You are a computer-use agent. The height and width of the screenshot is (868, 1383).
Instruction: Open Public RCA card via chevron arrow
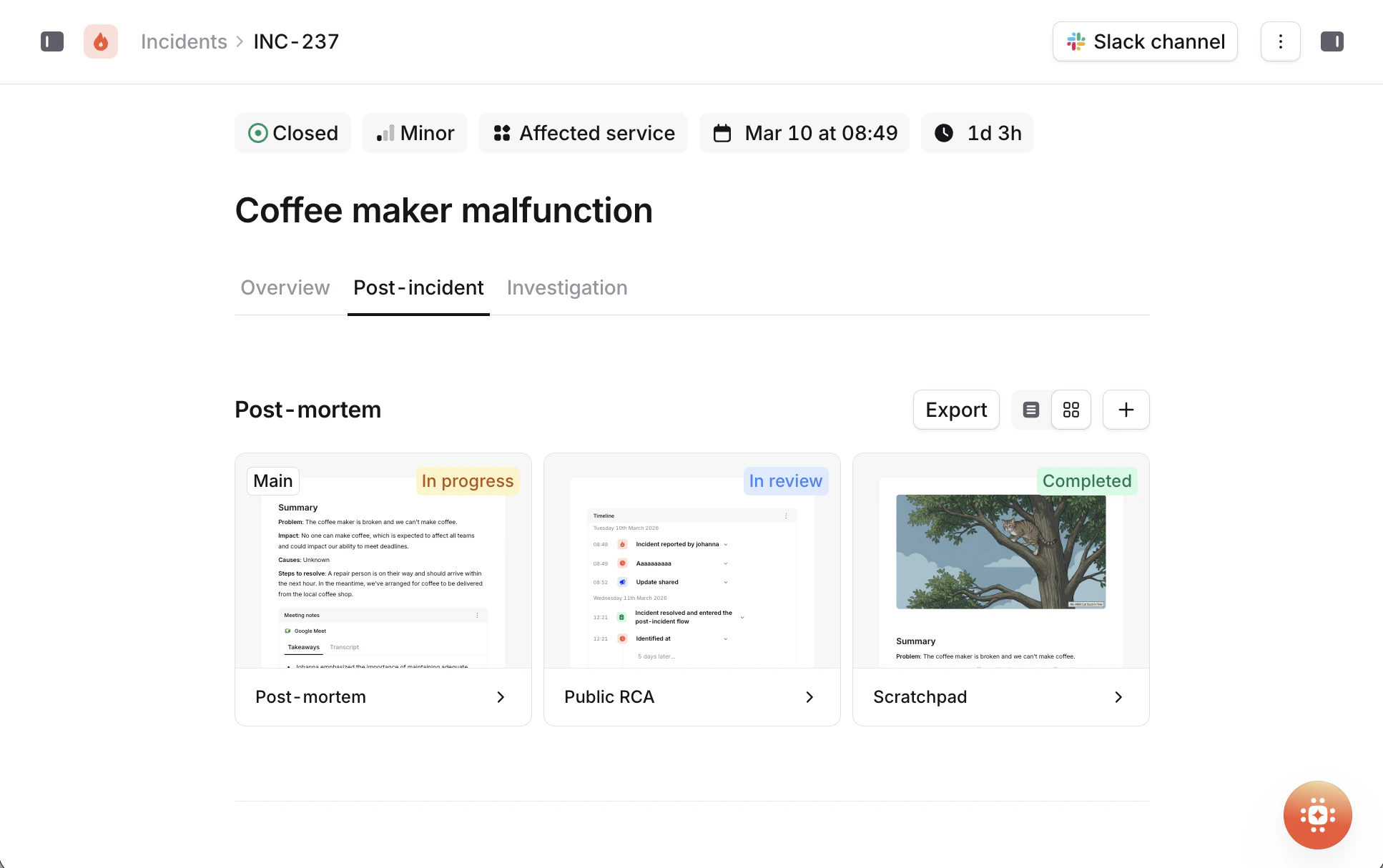tap(809, 697)
